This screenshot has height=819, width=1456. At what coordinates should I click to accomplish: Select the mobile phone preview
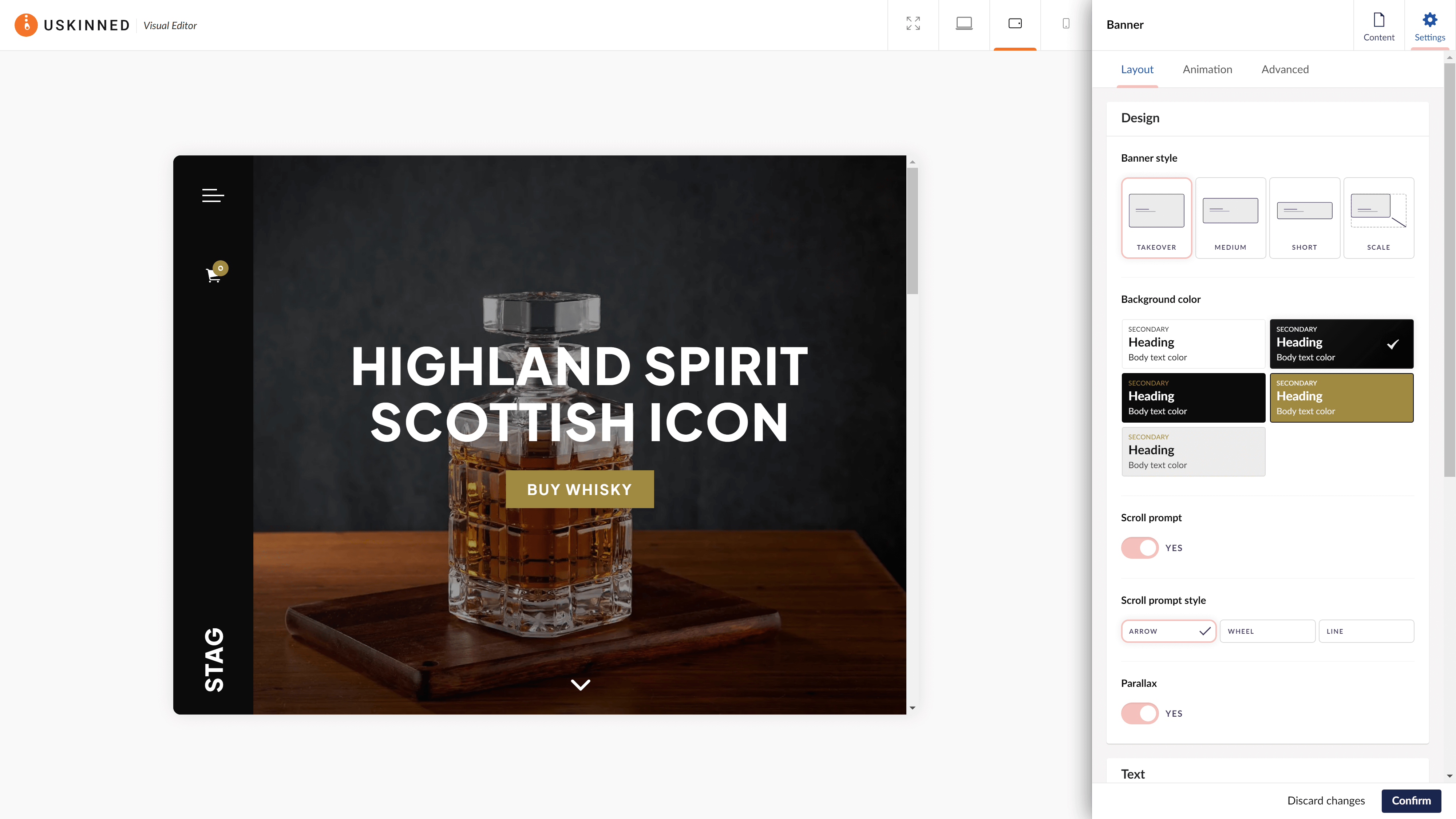point(1065,24)
